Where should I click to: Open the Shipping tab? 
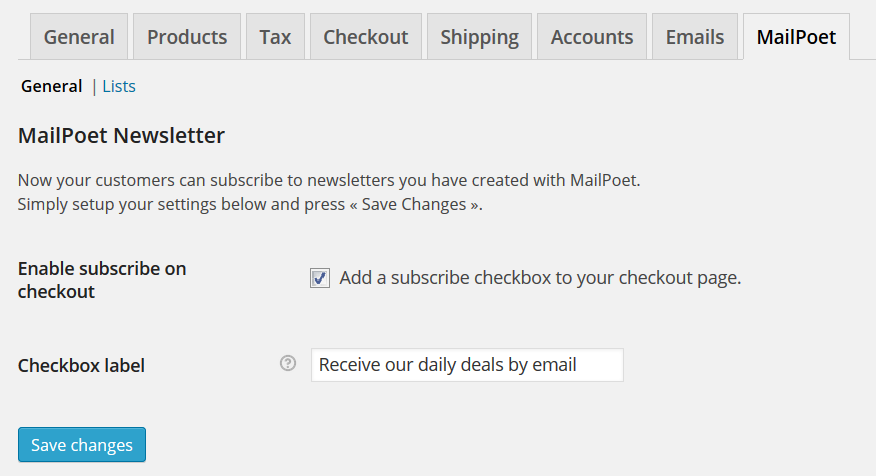click(x=479, y=37)
